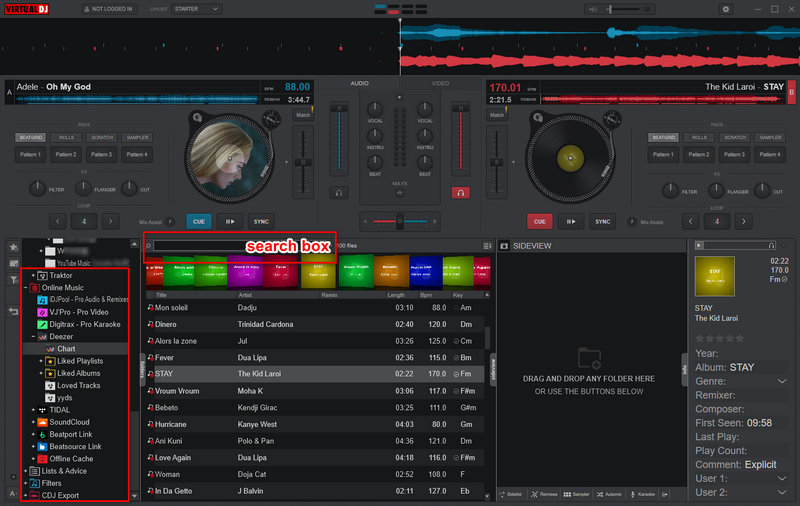The height and width of the screenshot is (506, 800).
Task: Play or pause deck A
Action: (230, 222)
